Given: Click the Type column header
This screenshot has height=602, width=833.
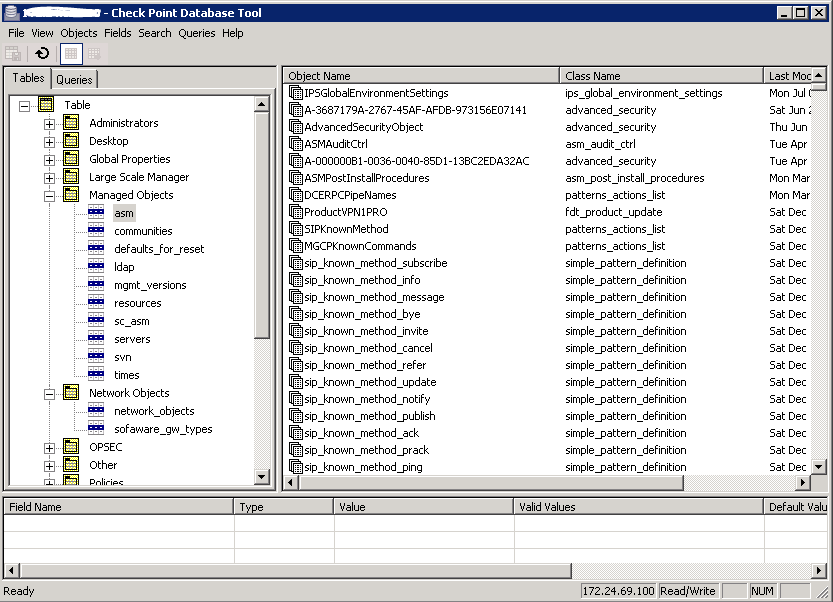Looking at the screenshot, I should click(284, 506).
